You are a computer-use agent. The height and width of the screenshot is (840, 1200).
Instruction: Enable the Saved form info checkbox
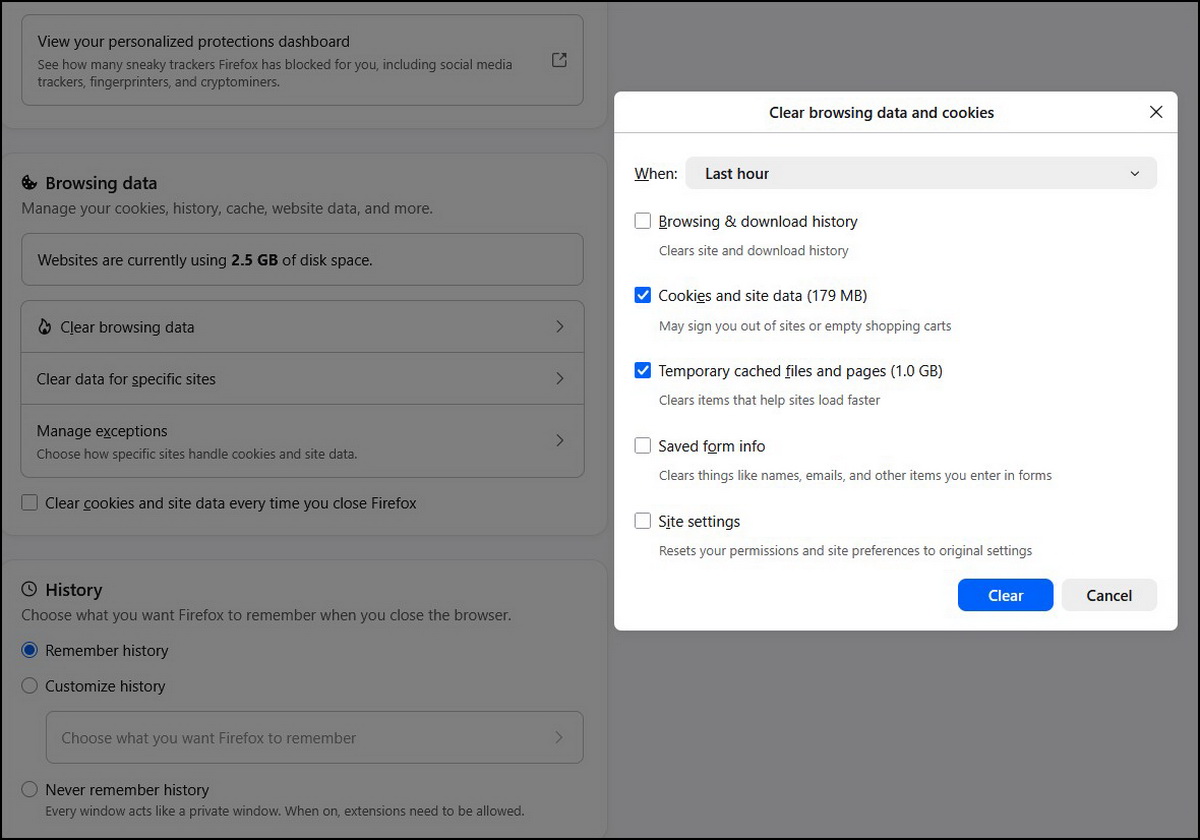(x=643, y=446)
